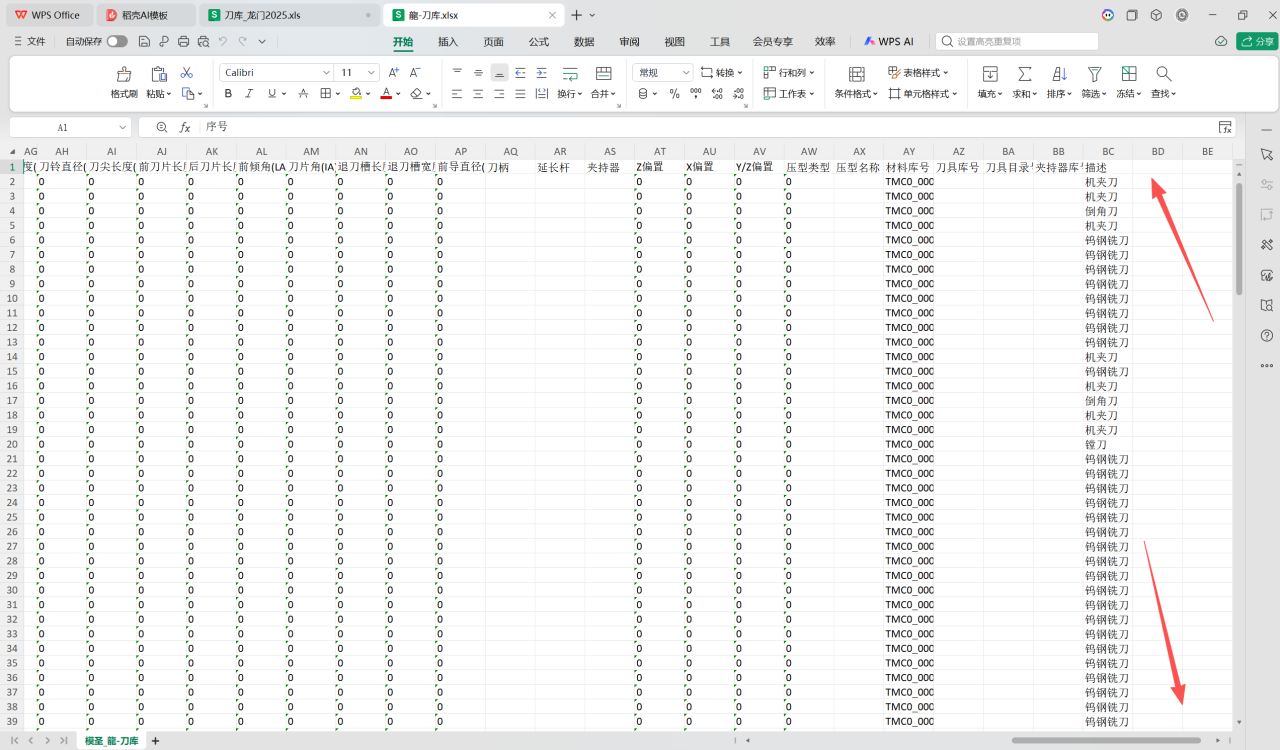Toggle Italic formatting
Viewport: 1280px width, 750px height.
[x=249, y=94]
